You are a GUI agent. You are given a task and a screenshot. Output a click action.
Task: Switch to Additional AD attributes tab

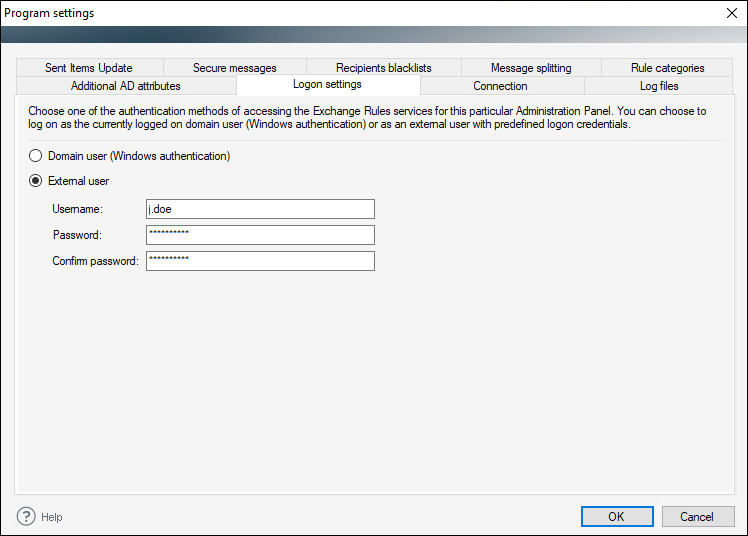click(x=126, y=86)
